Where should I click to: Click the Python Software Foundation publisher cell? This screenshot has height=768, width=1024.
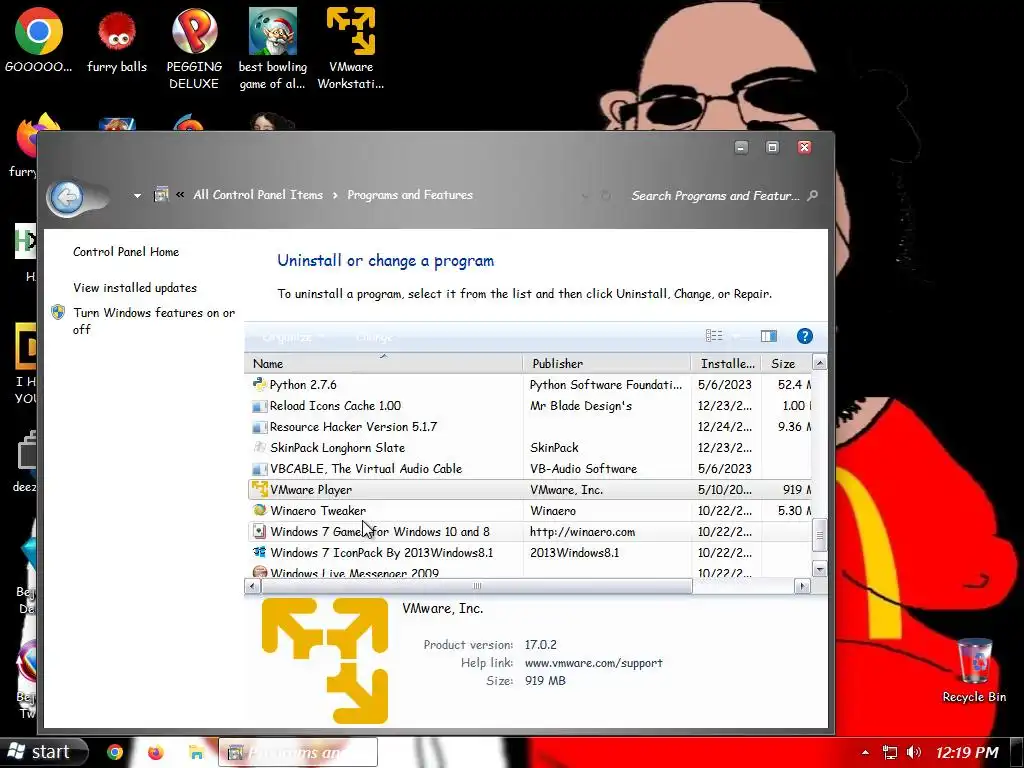(606, 385)
